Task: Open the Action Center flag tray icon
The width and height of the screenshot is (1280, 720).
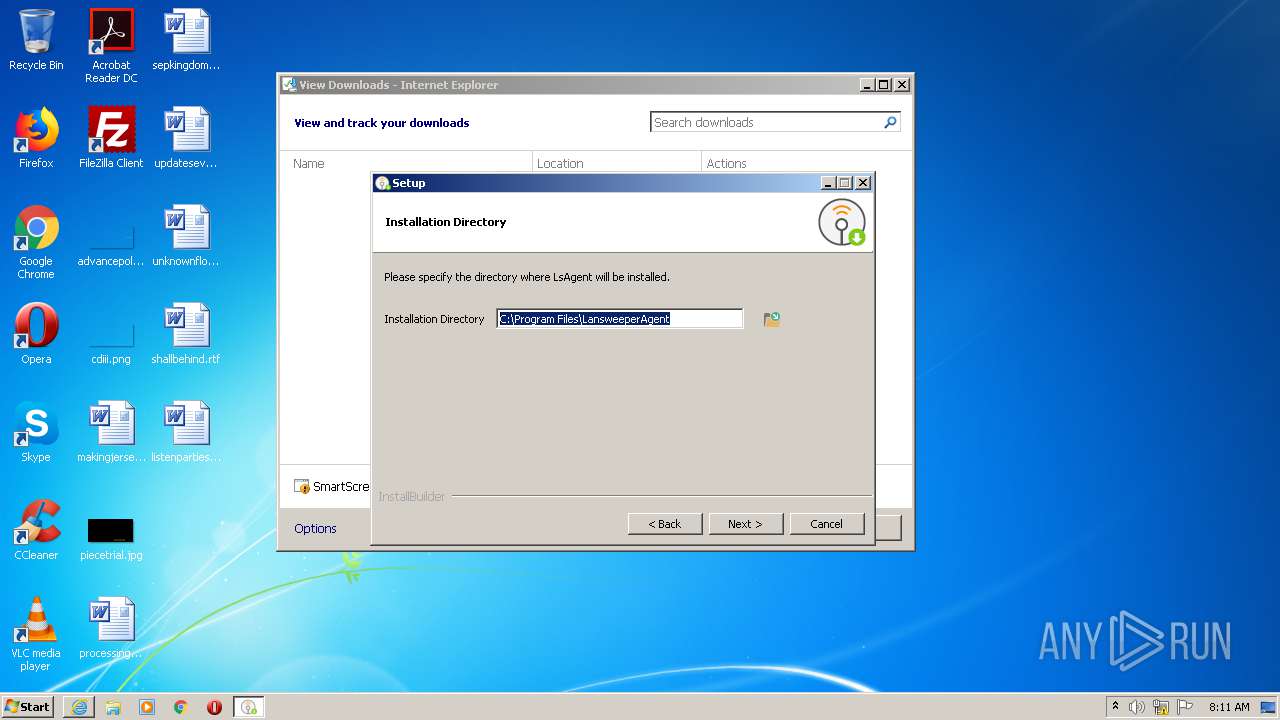Action: (1185, 707)
